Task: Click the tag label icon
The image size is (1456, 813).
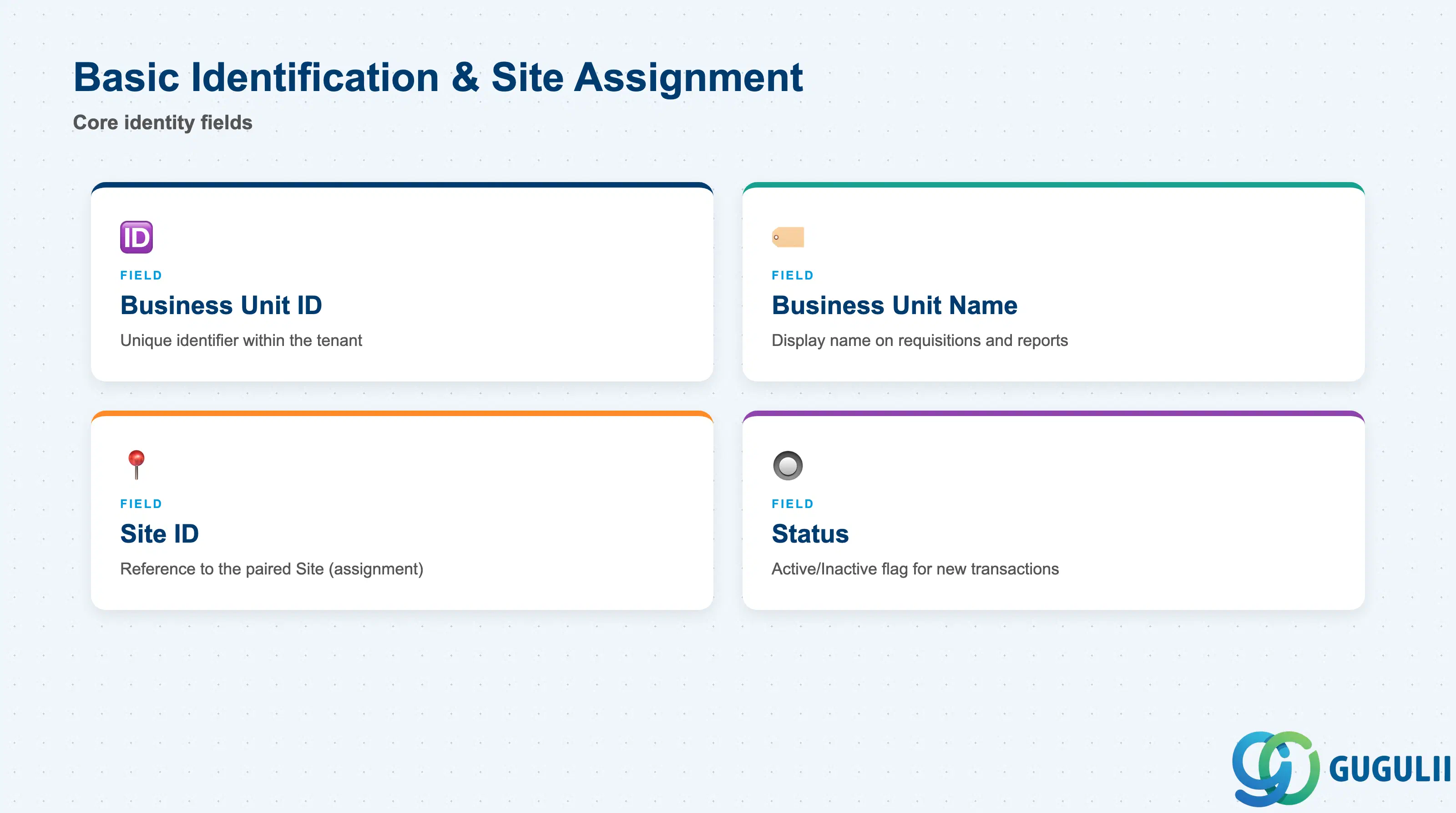Action: pyautogui.click(x=788, y=237)
